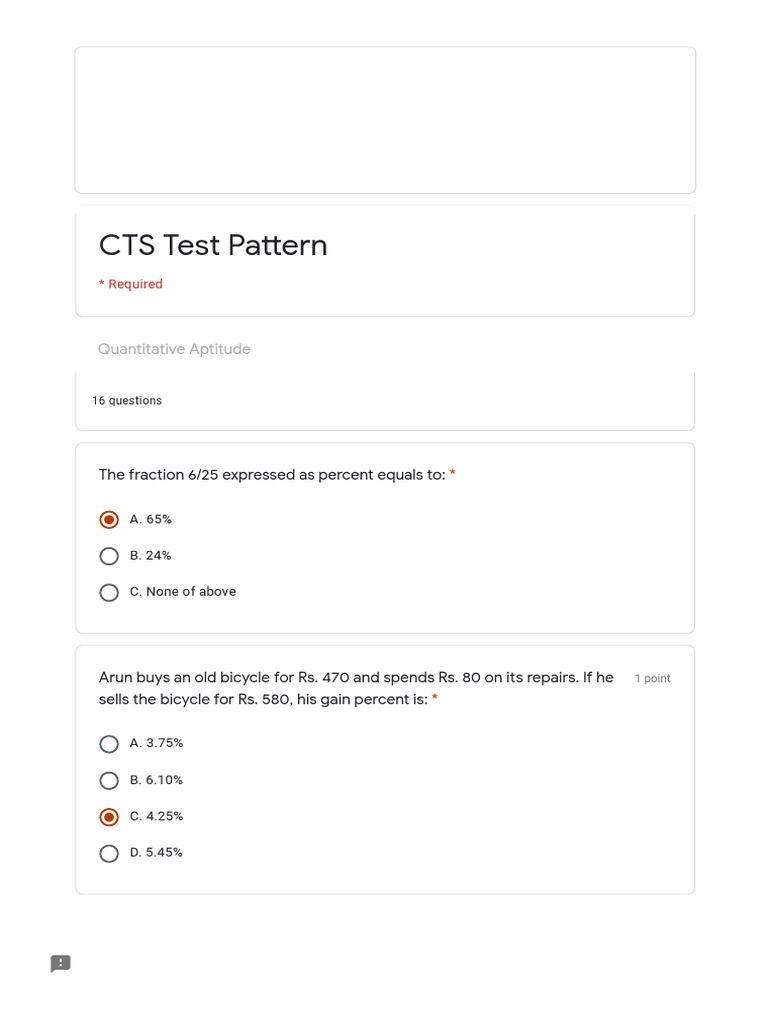
Task: Click the red asterisk after 'percent equals to:'
Action: [453, 475]
